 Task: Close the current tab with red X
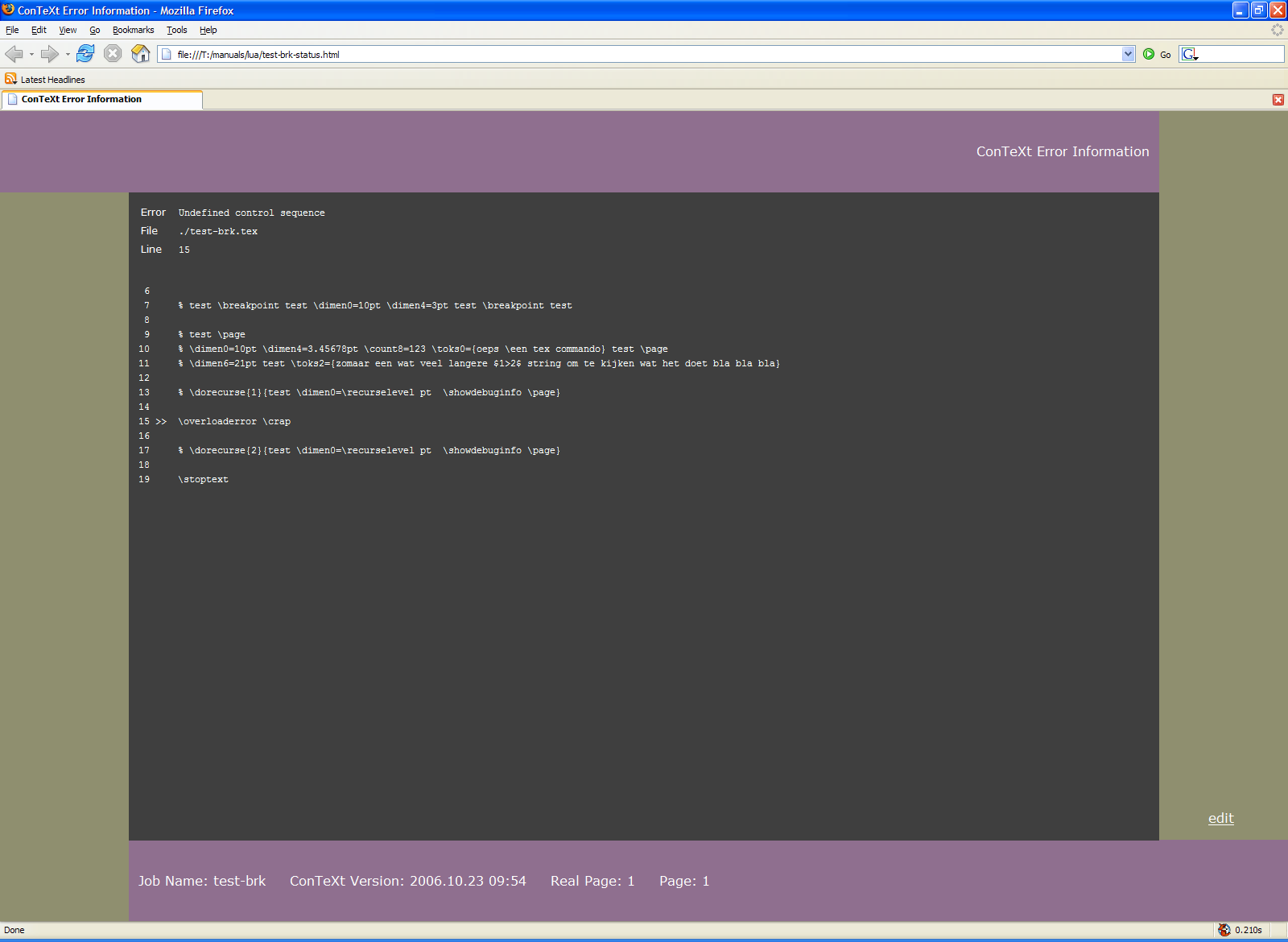click(x=1278, y=100)
